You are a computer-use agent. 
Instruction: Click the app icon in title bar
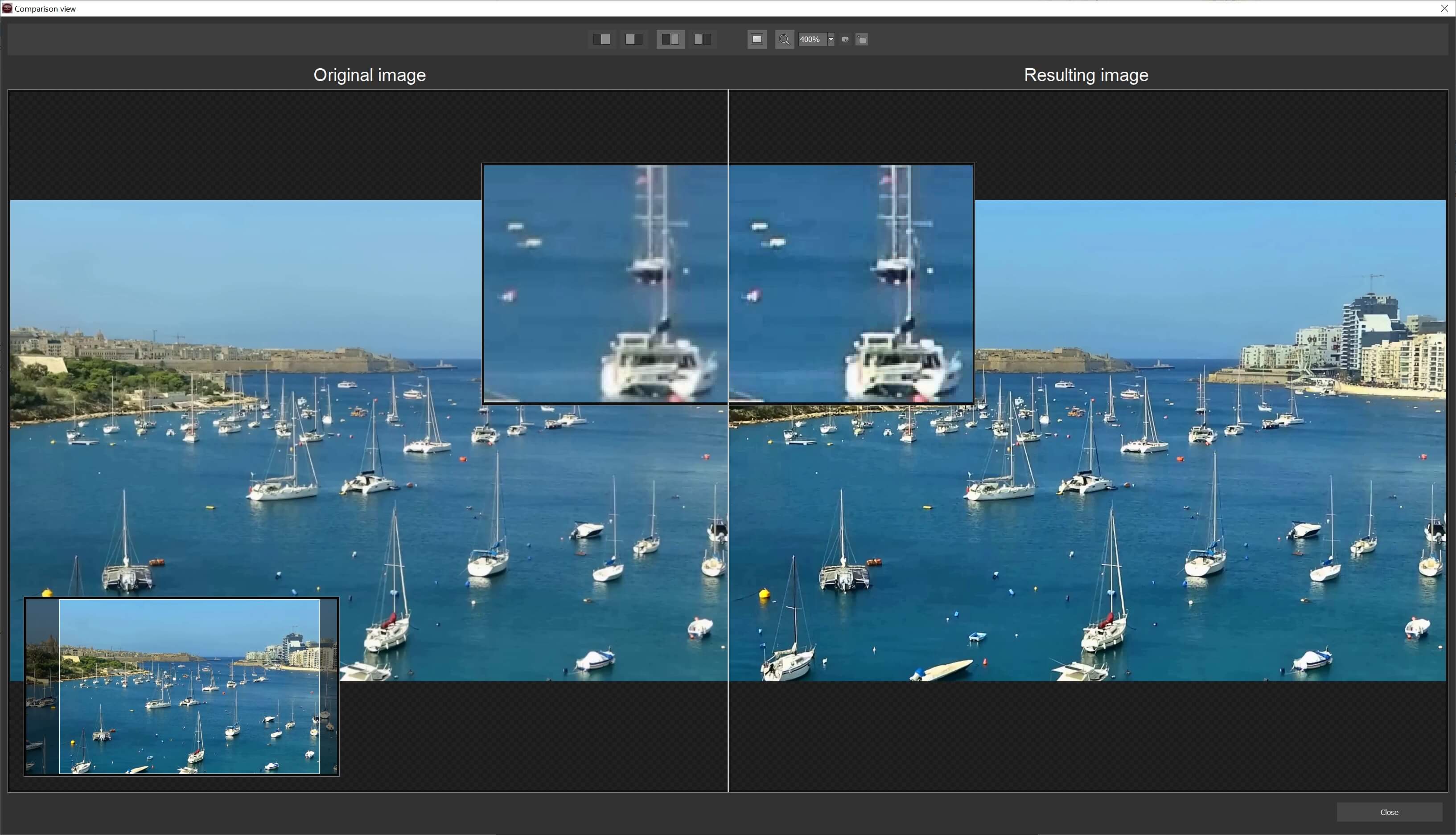tap(7, 8)
